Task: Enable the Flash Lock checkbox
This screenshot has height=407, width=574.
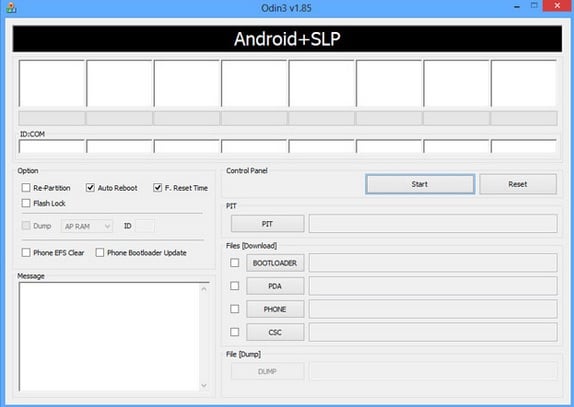Action: (26, 203)
